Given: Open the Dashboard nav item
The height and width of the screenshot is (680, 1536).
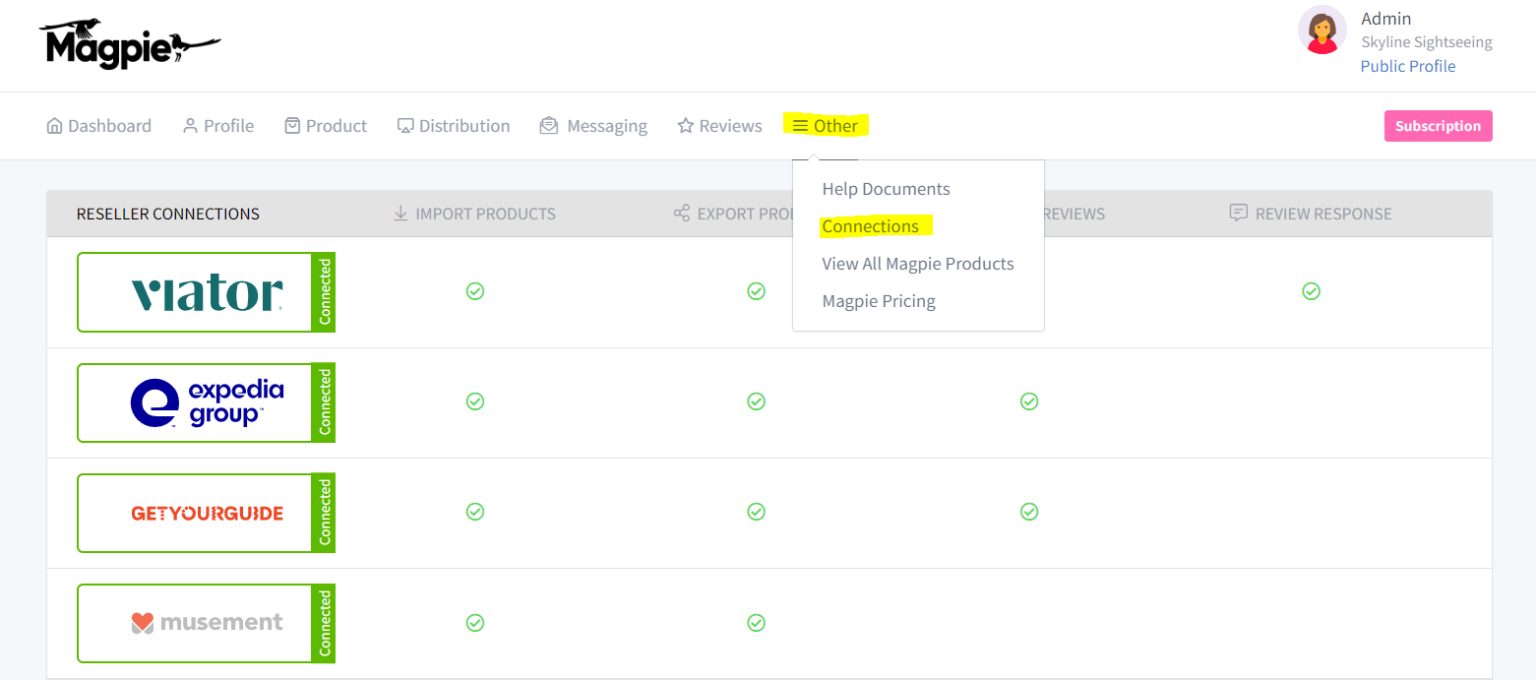Looking at the screenshot, I should (x=99, y=126).
